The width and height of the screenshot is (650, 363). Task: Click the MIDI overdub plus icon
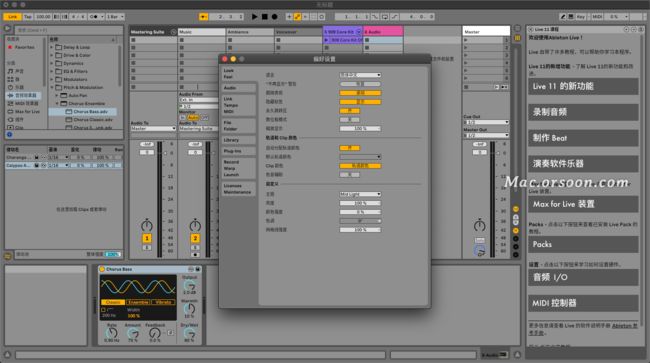coord(289,17)
